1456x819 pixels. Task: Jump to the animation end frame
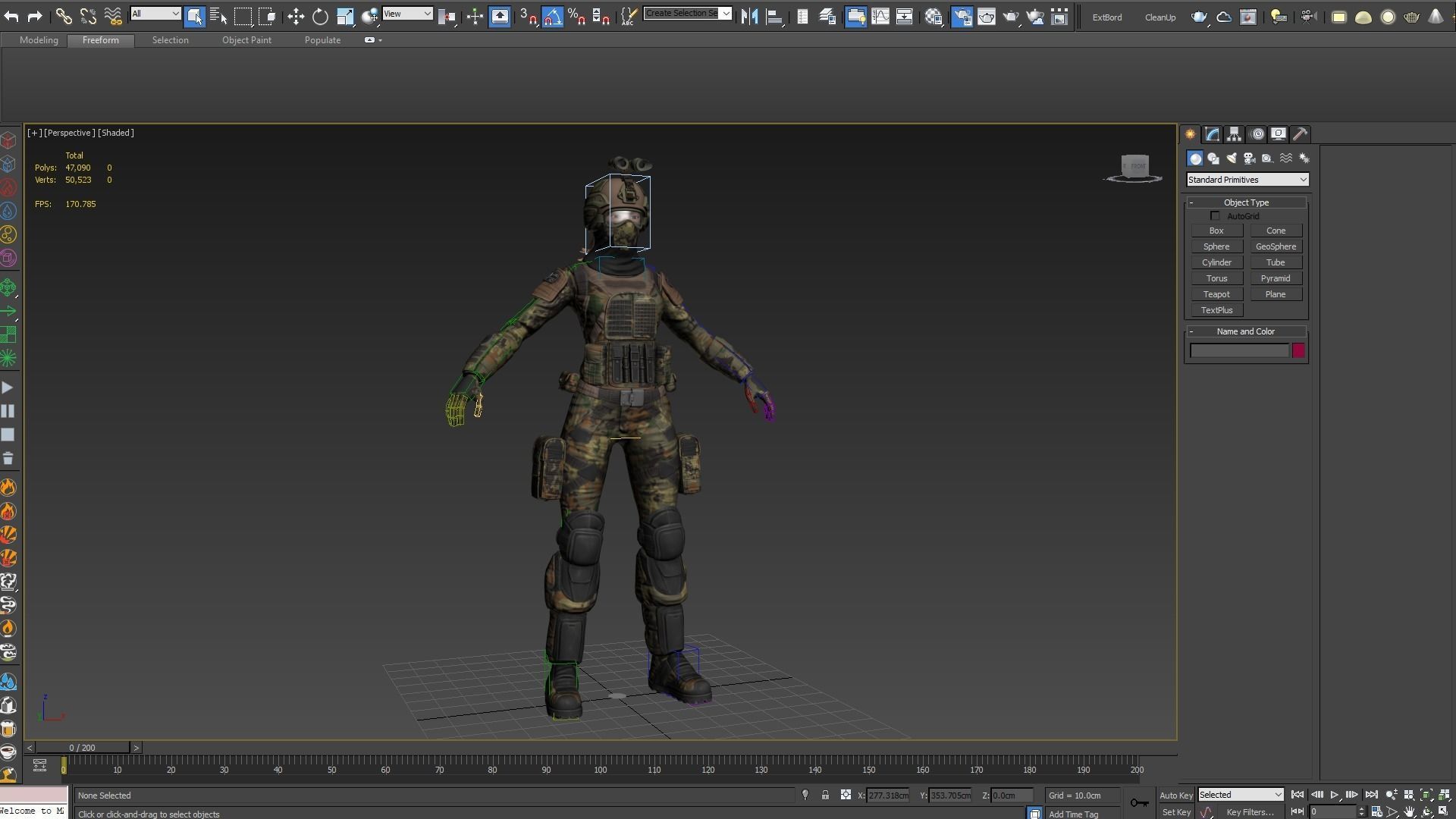point(1372,795)
